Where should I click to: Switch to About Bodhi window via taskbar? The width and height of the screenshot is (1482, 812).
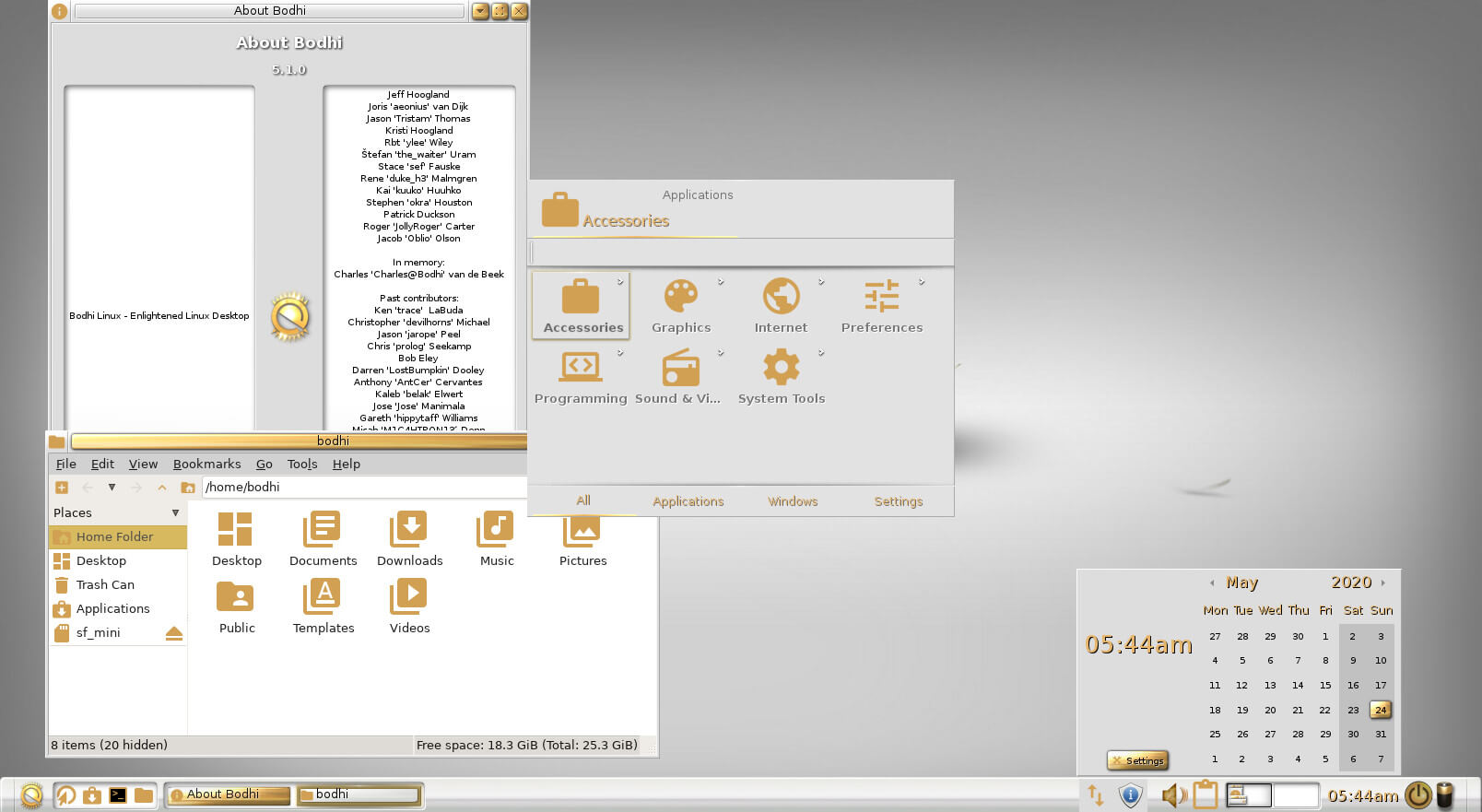tap(229, 794)
